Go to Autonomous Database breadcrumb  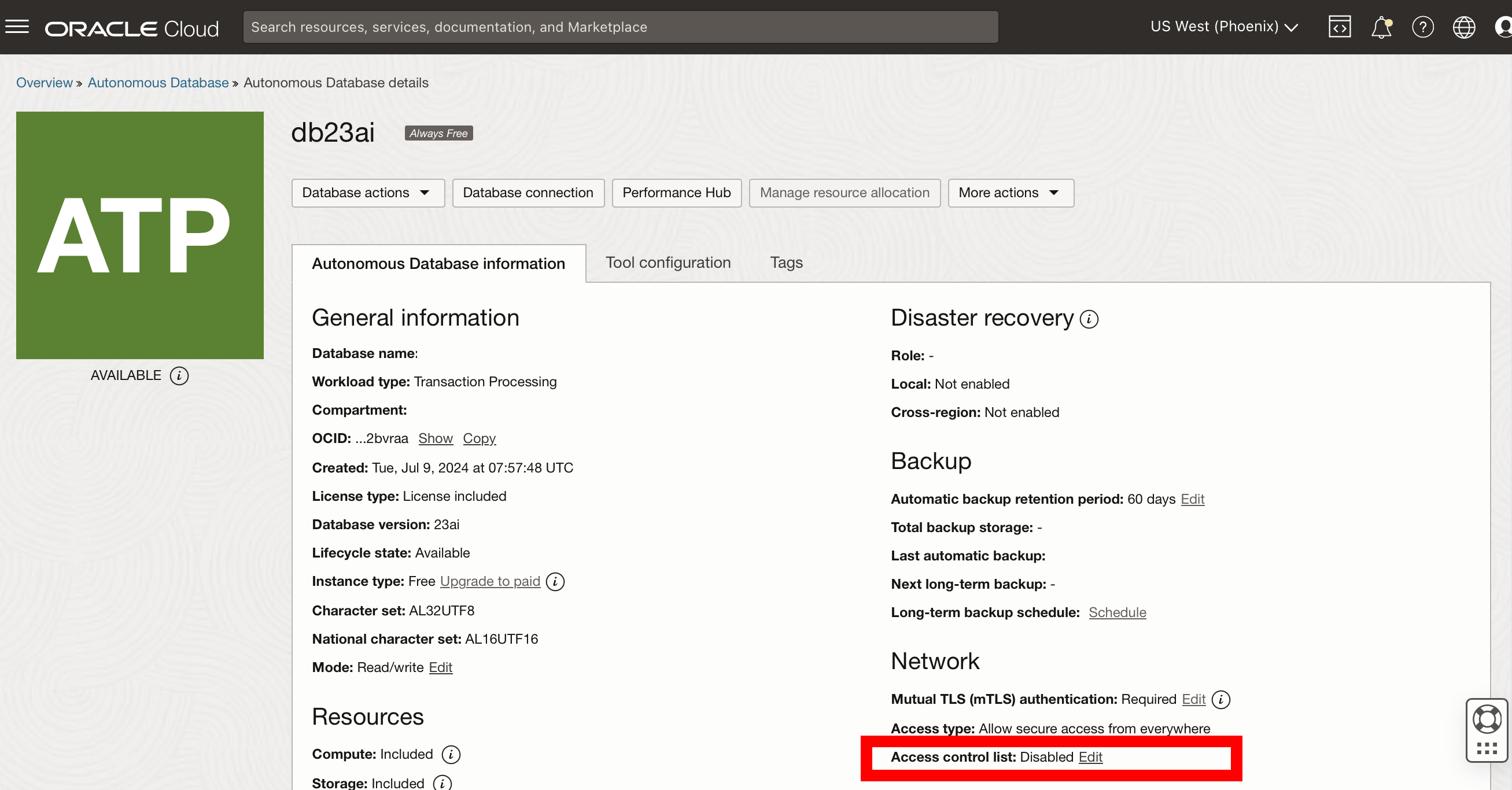158,83
